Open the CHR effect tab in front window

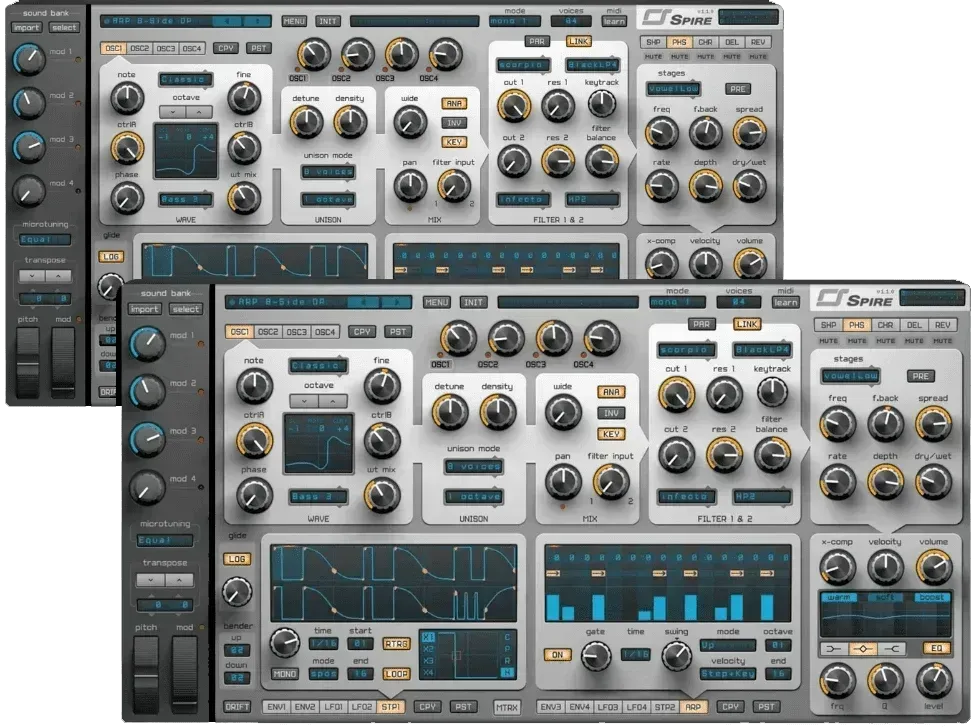click(885, 325)
